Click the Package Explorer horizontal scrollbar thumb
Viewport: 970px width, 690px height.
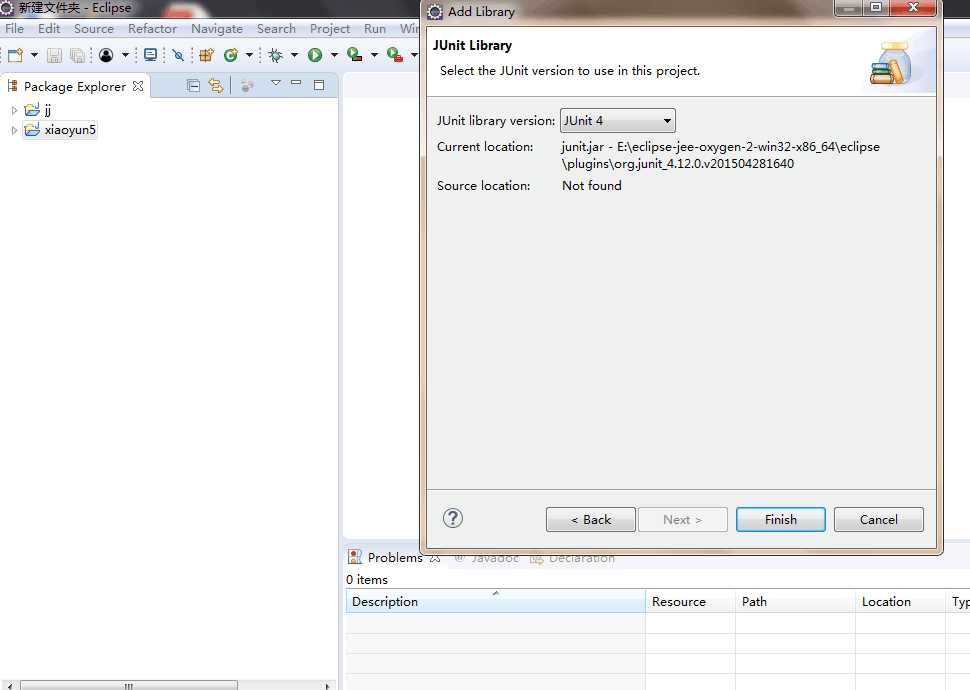(x=129, y=686)
